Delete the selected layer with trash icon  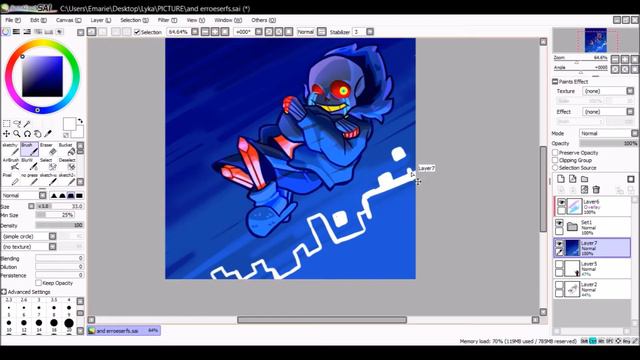(596, 189)
